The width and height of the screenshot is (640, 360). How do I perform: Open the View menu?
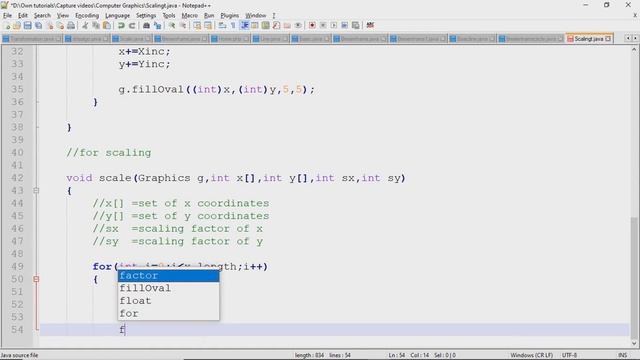tap(62, 16)
